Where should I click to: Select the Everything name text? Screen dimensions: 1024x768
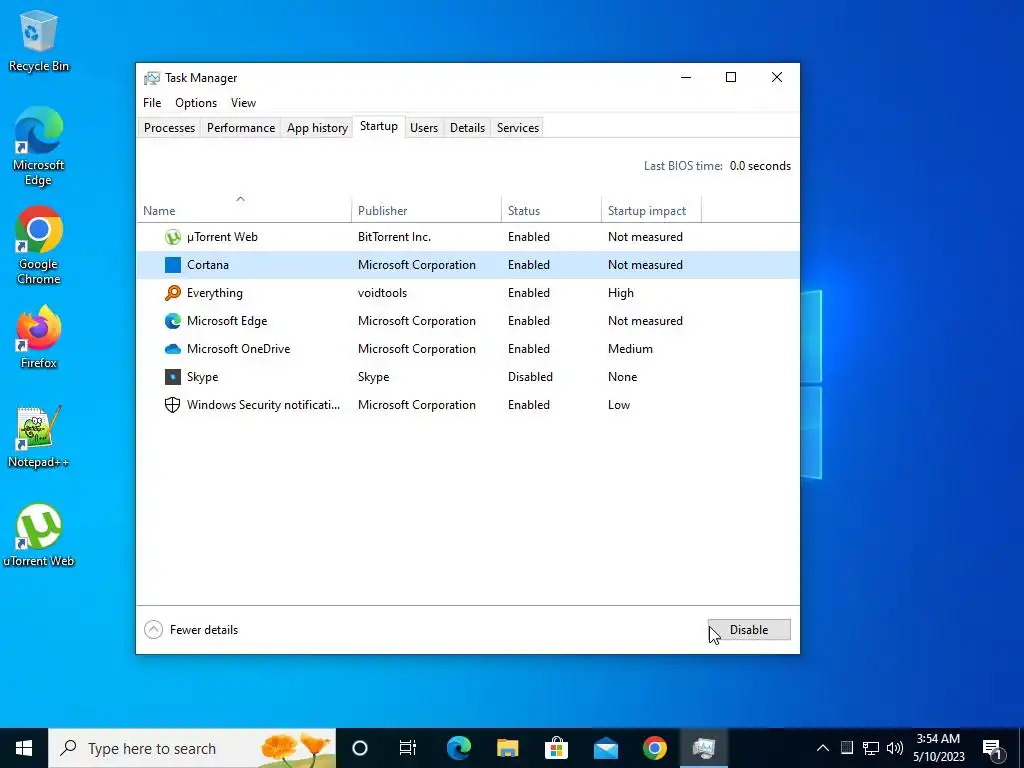click(215, 293)
